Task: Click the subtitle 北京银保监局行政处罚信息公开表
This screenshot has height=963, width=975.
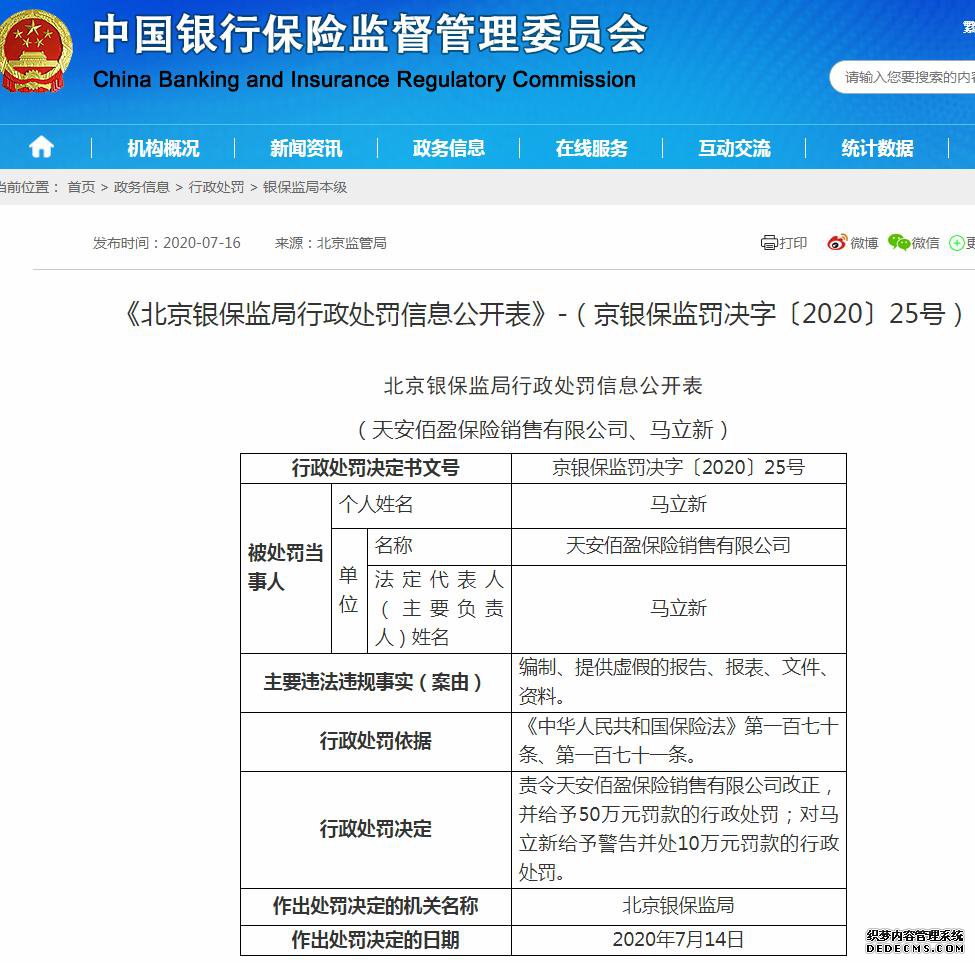Action: coord(543,385)
